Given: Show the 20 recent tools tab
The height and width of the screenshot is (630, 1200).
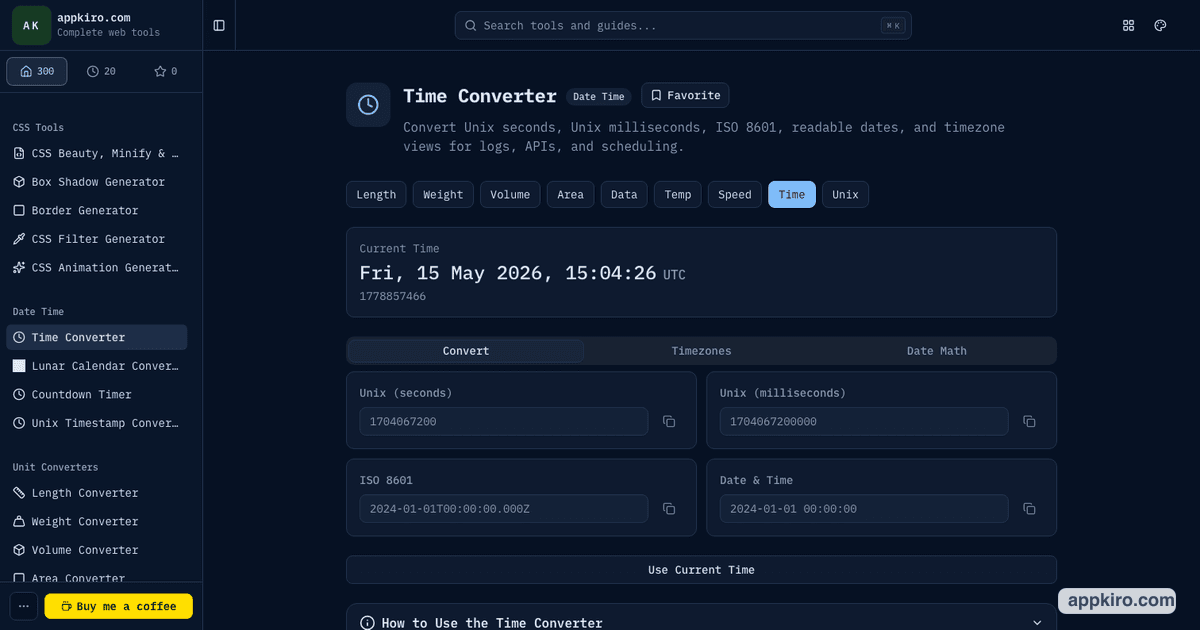Looking at the screenshot, I should click(101, 71).
